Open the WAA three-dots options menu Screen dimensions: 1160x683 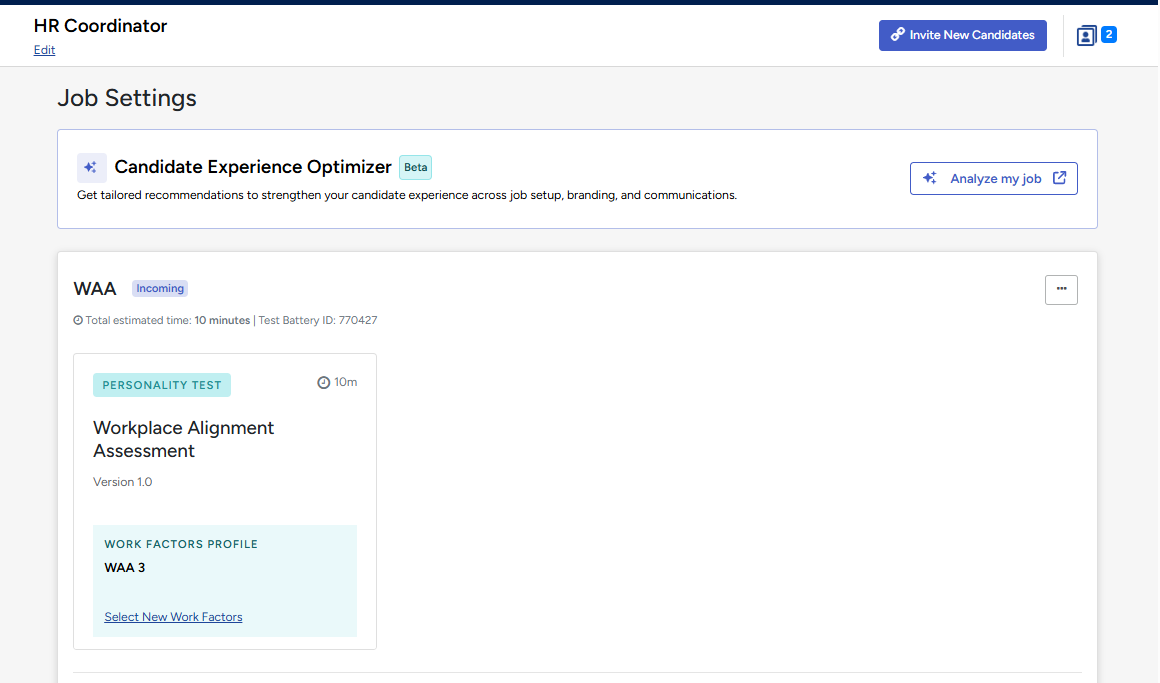1062,289
